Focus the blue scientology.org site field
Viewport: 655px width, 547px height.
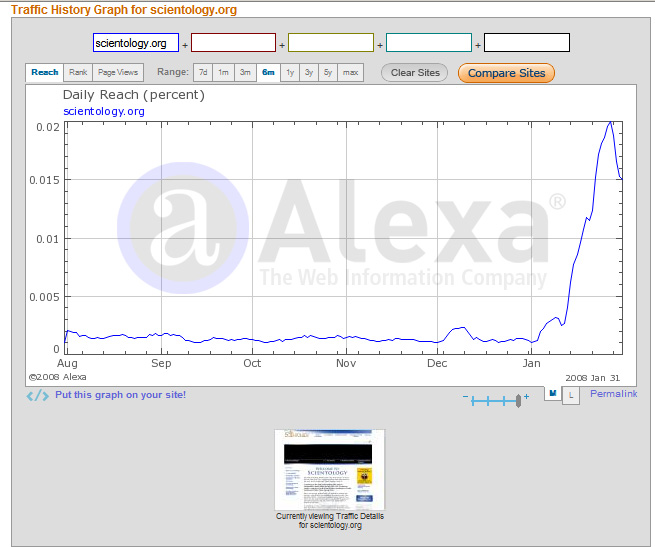[136, 43]
